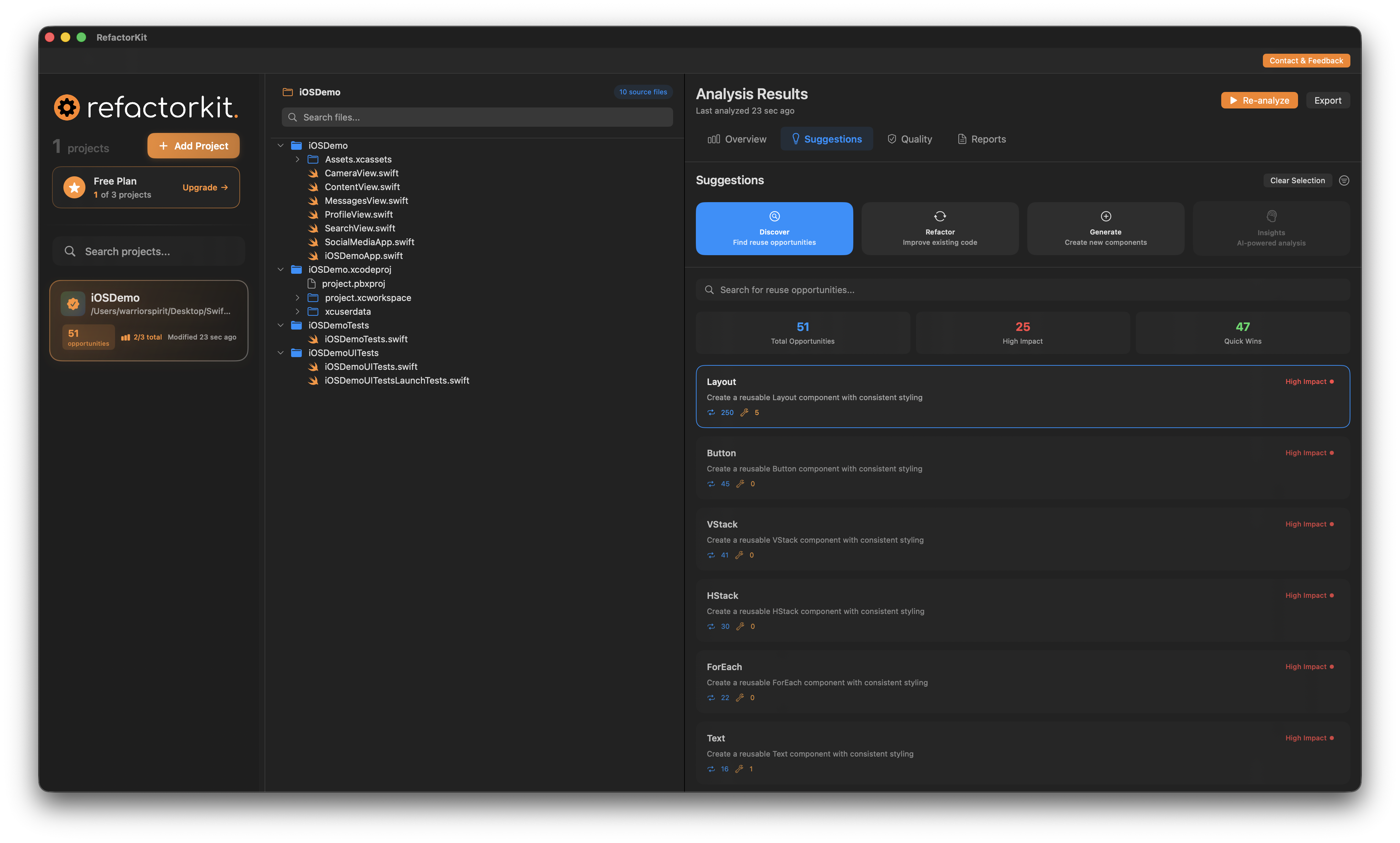The image size is (1400, 843).
Task: Select SocialMediaApp.swift file
Action: pyautogui.click(x=369, y=242)
